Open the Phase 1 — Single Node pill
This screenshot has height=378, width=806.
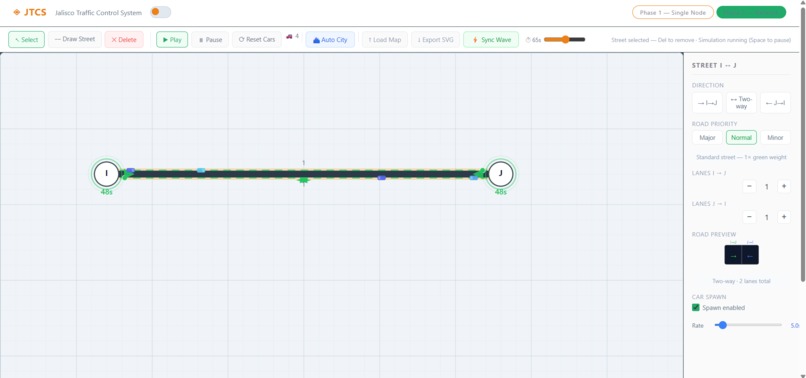click(672, 12)
